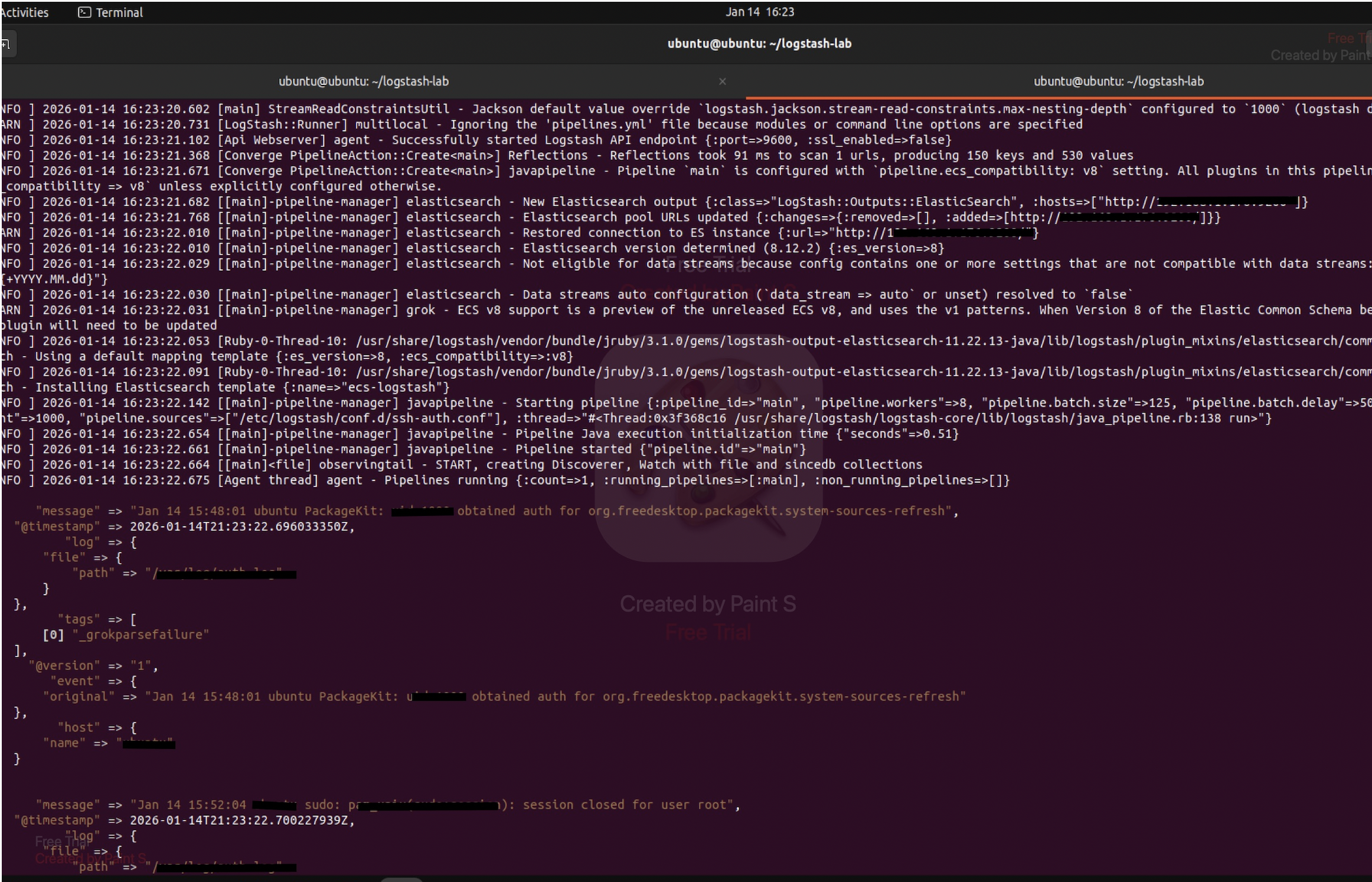1372x882 pixels.
Task: Click the 'Ignoring the pipelines.yml file' warning
Action: pos(541,125)
